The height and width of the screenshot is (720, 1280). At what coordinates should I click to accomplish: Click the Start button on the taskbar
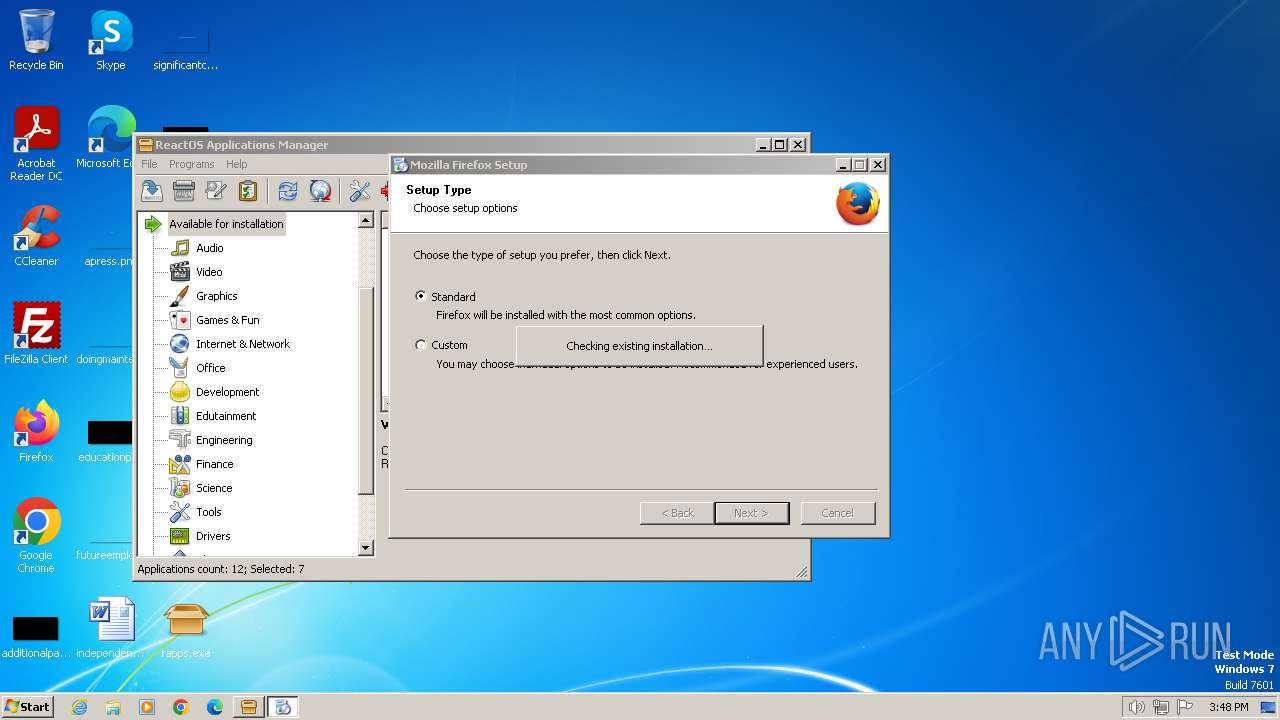[27, 706]
